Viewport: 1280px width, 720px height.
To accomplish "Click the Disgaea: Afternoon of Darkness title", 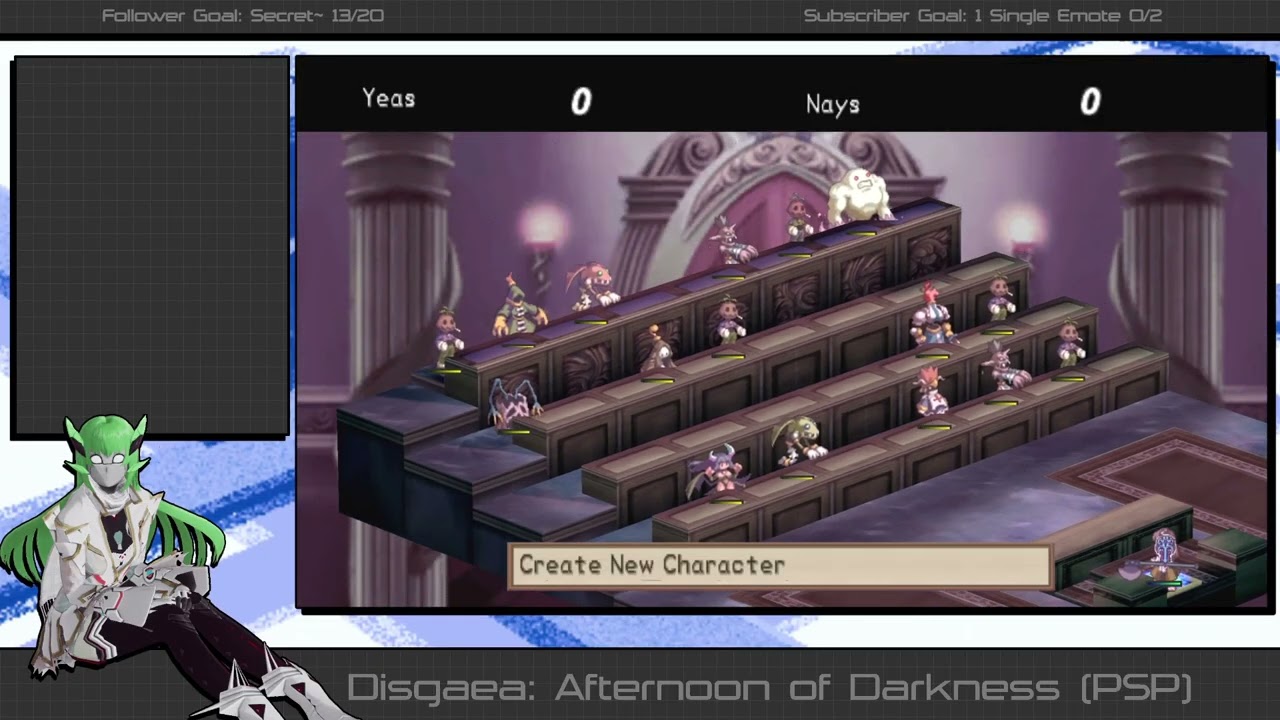I will (x=769, y=688).
